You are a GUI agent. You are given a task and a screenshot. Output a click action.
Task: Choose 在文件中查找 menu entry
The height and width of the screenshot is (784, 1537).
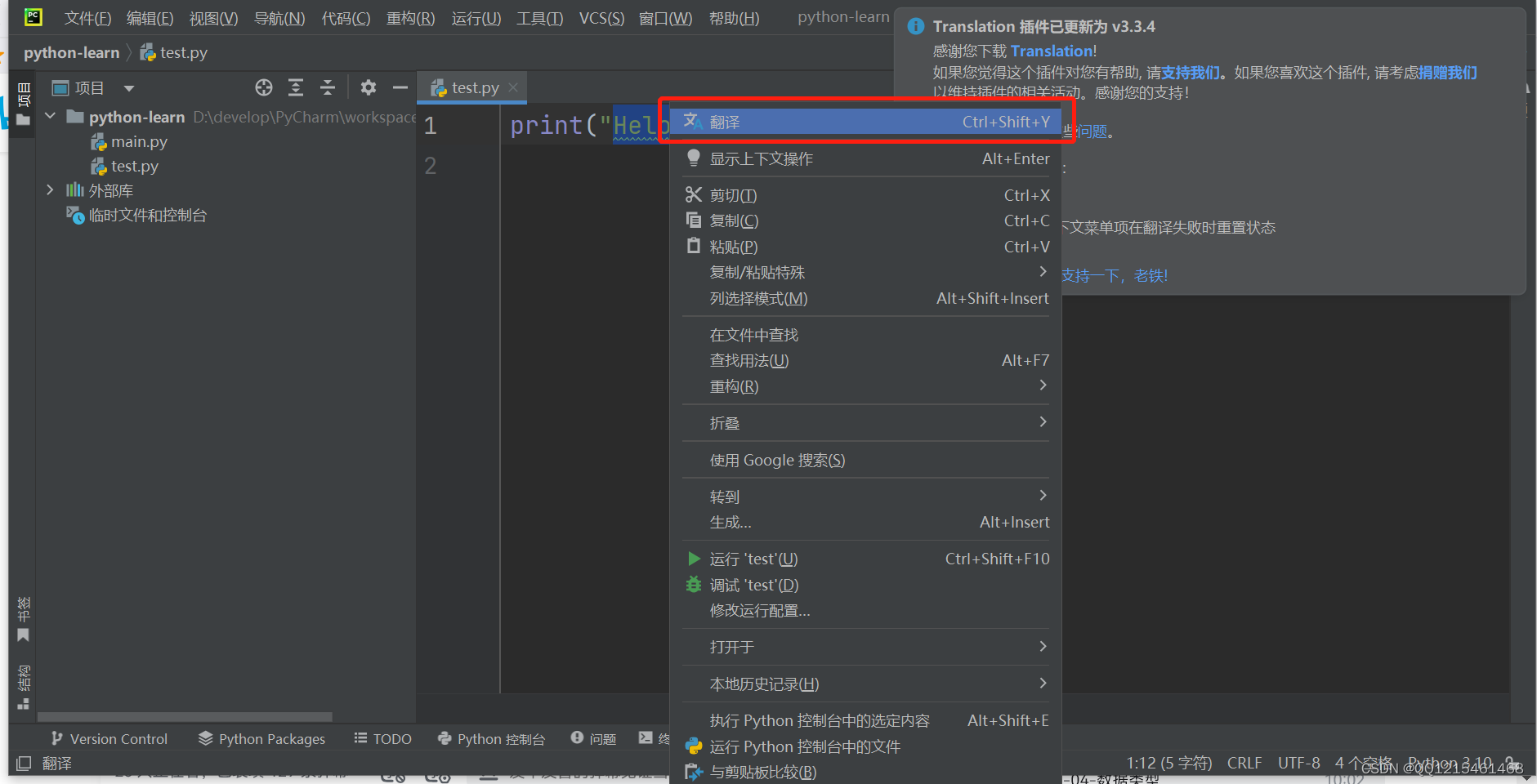pos(865,335)
